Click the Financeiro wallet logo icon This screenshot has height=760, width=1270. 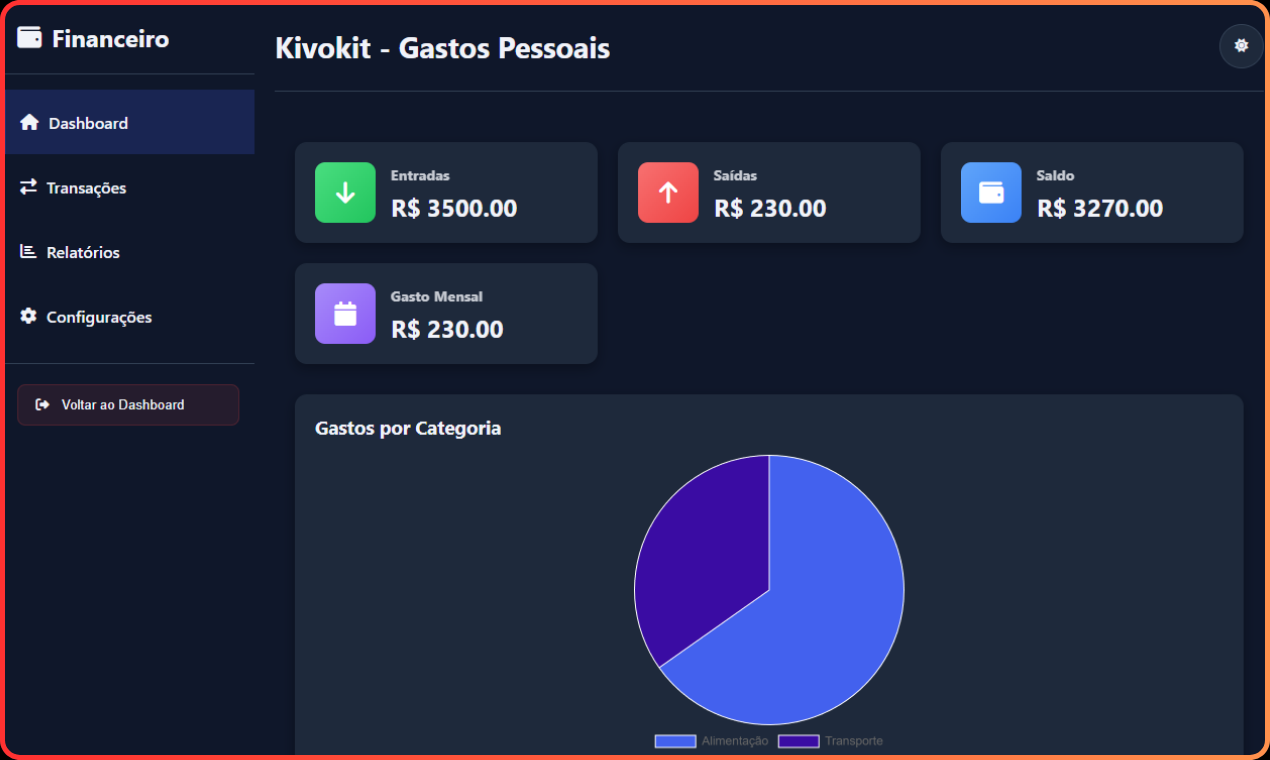click(29, 36)
